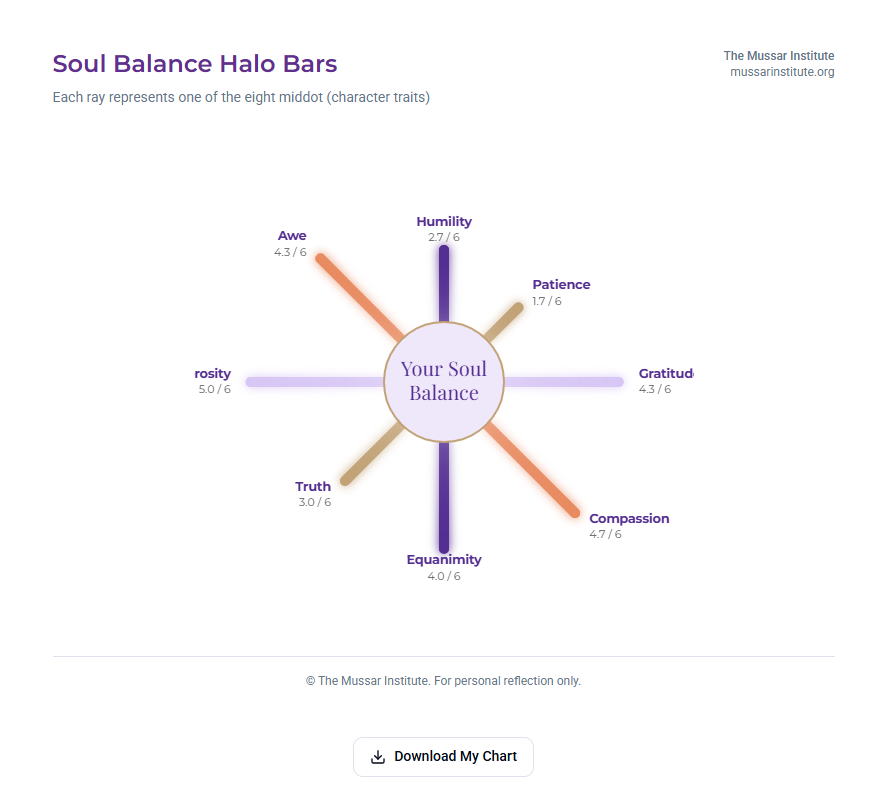Click the download icon in the button

pyautogui.click(x=378, y=757)
